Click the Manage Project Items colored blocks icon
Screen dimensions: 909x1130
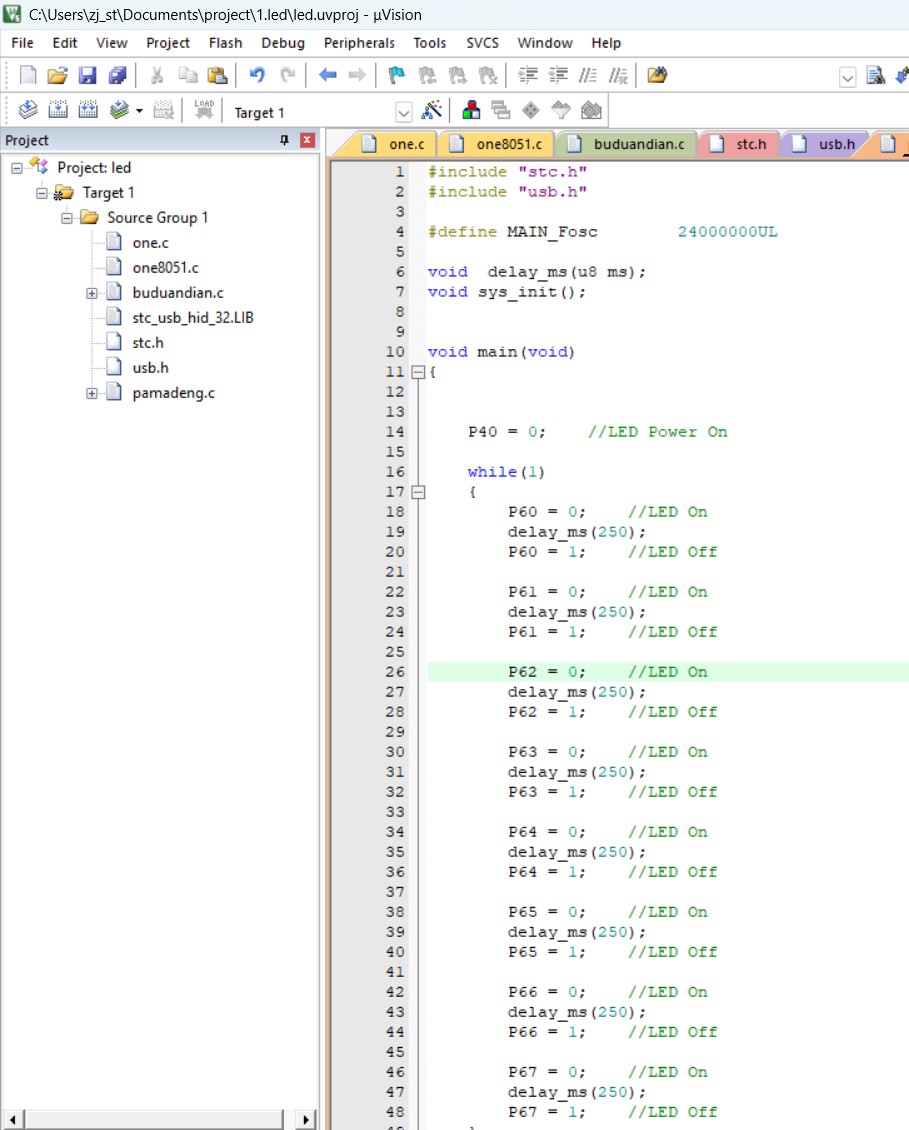471,110
